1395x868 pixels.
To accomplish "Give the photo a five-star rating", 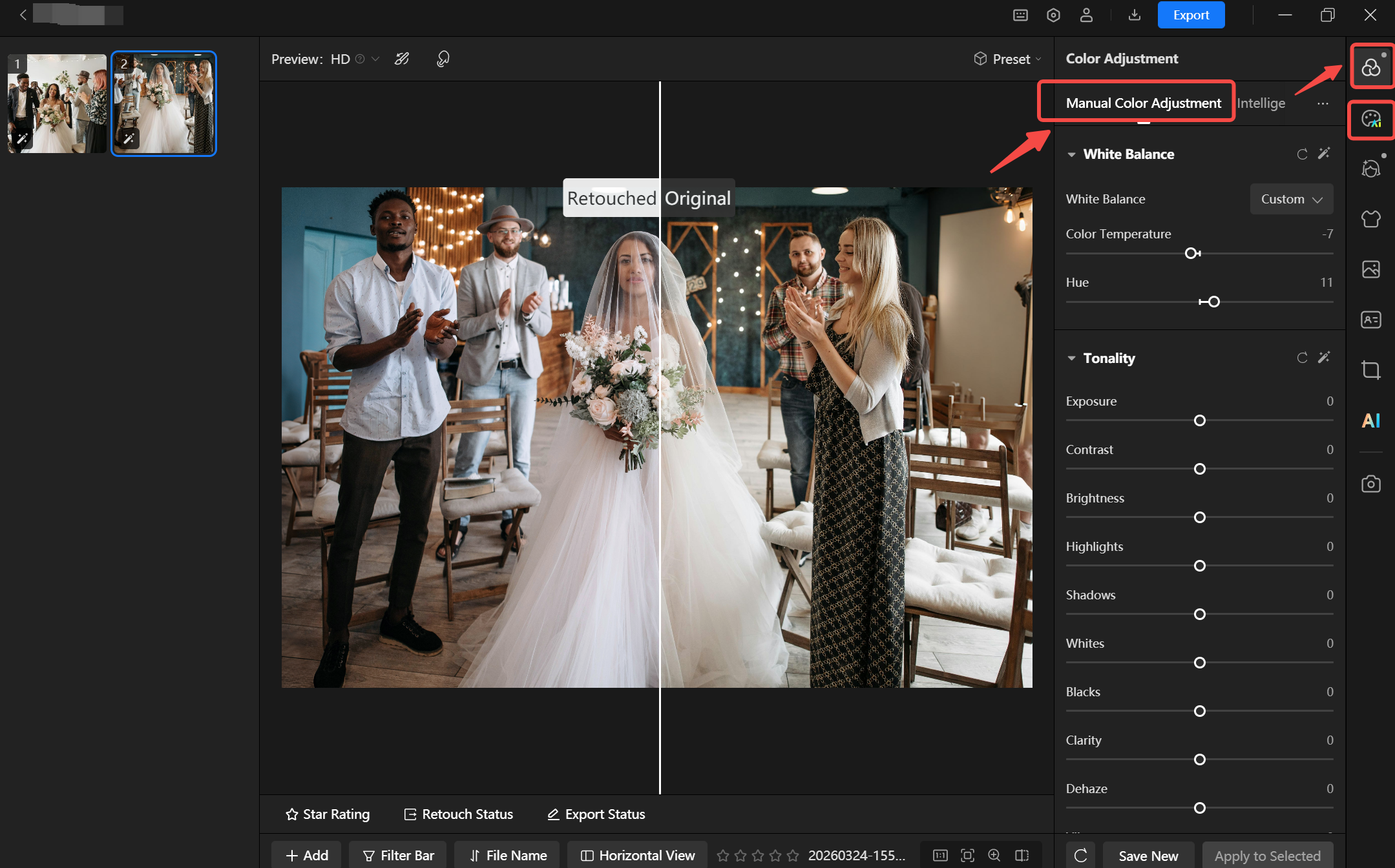I will point(793,855).
